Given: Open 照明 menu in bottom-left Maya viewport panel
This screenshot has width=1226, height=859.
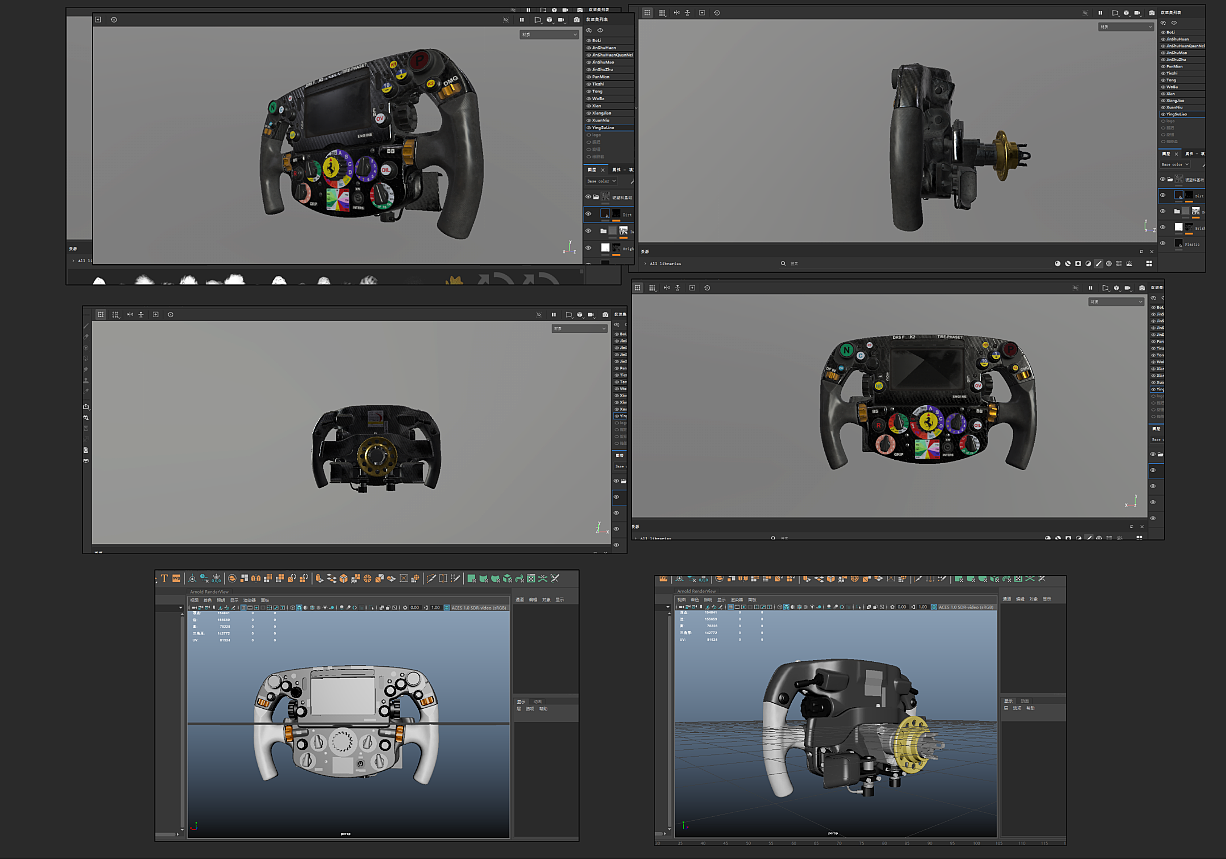Looking at the screenshot, I should (221, 600).
